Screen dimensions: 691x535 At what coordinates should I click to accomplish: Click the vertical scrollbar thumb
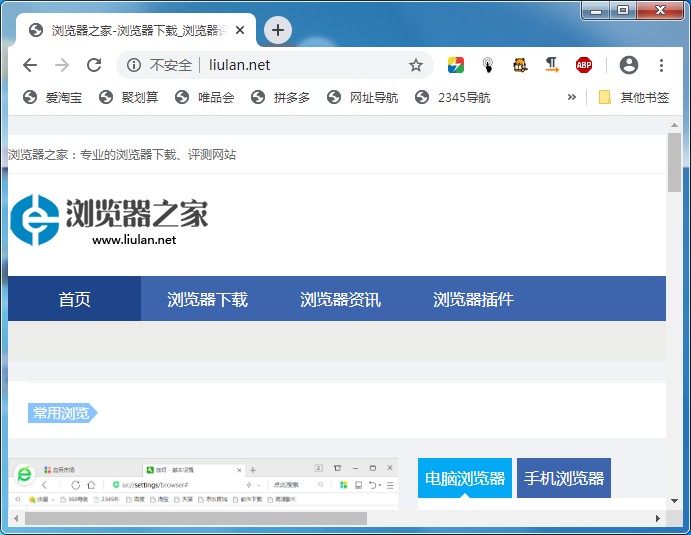coord(674,162)
